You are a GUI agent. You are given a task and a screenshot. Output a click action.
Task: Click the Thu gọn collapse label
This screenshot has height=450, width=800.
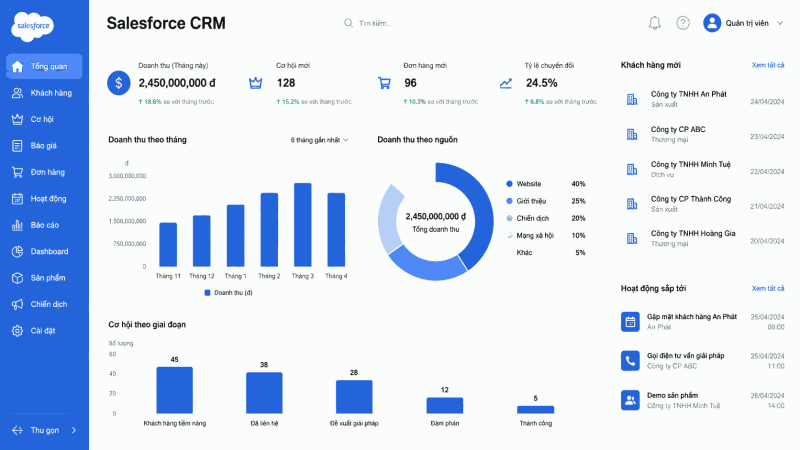[x=45, y=430]
